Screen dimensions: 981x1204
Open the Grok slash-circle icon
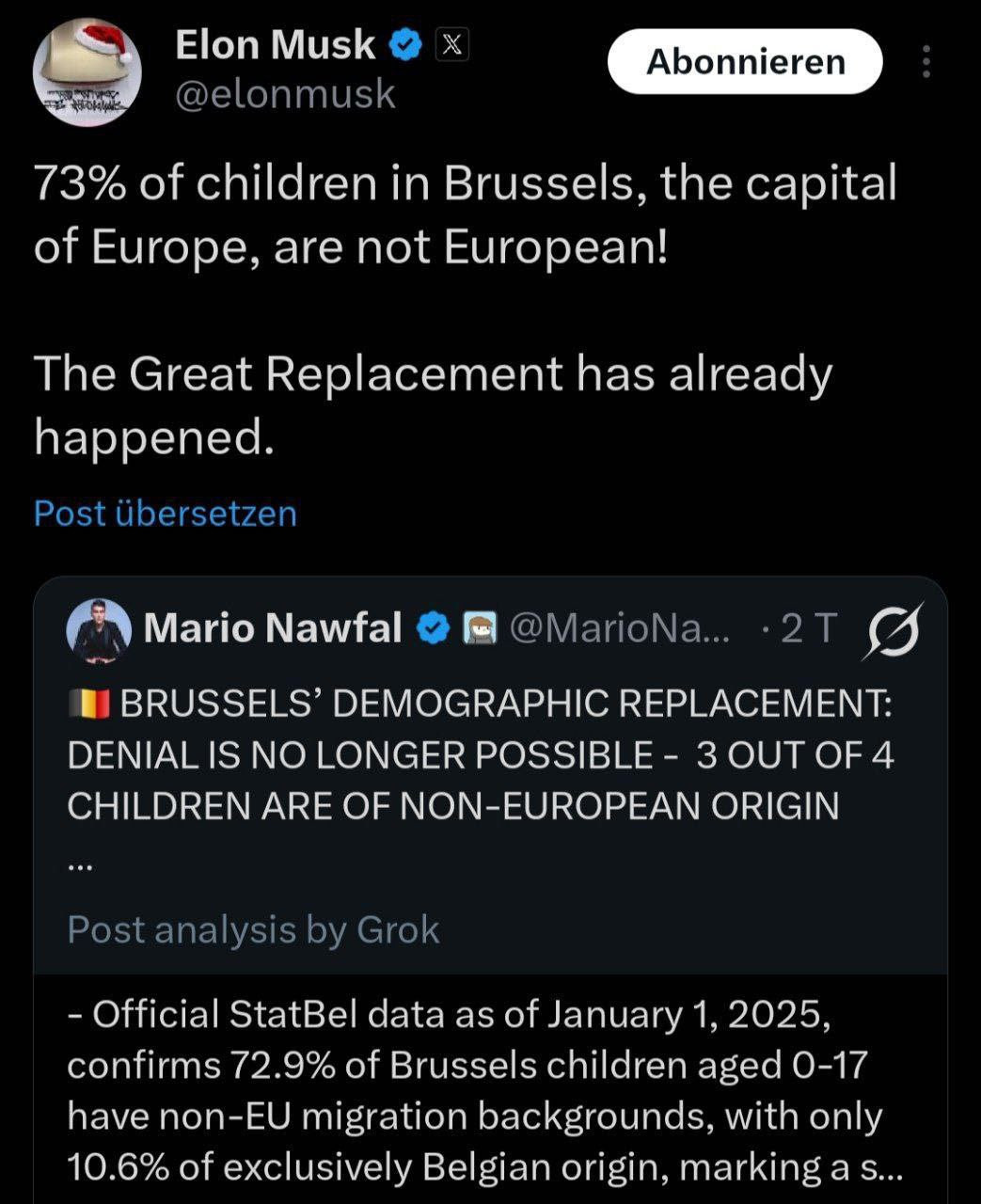(890, 628)
